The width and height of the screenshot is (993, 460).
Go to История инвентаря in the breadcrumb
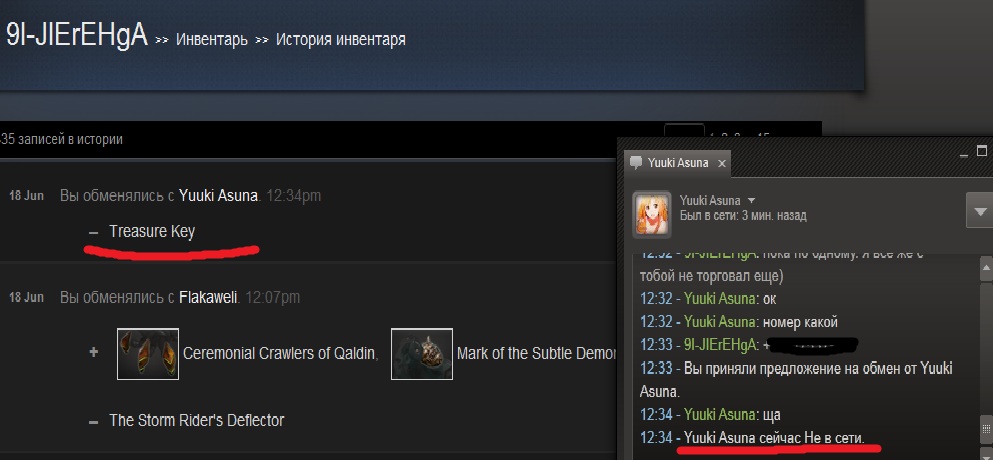coord(341,40)
